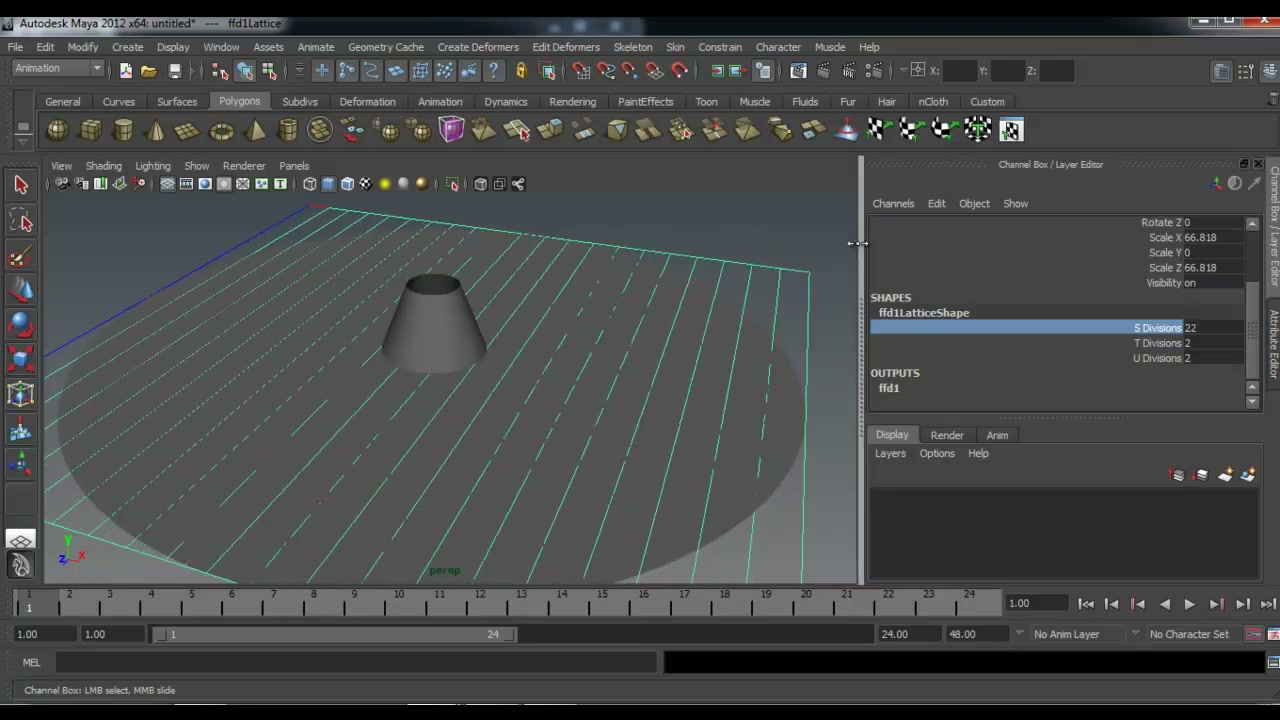Choose the Select tool arrow

point(21,184)
